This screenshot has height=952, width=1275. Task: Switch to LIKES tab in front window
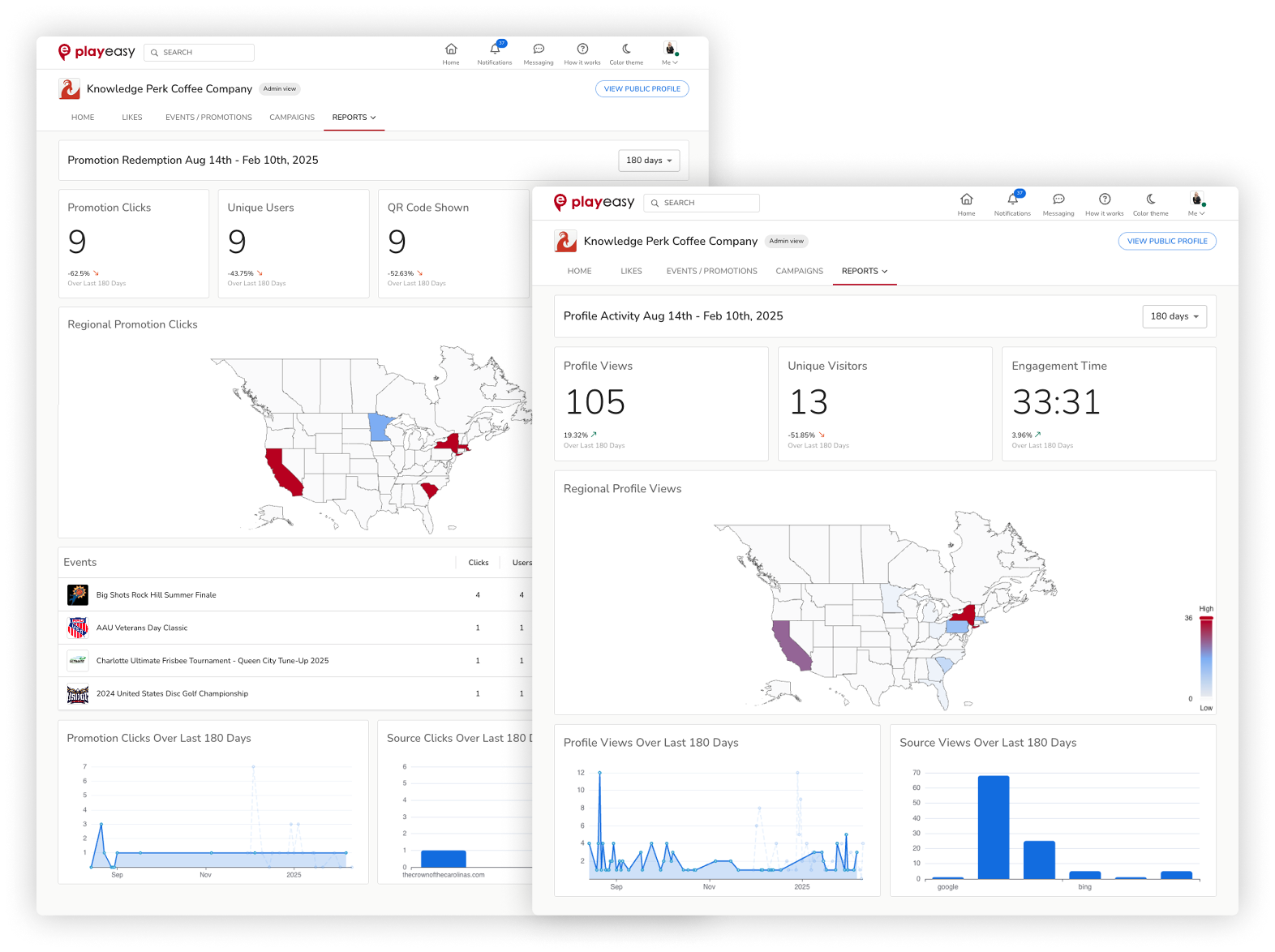[631, 271]
